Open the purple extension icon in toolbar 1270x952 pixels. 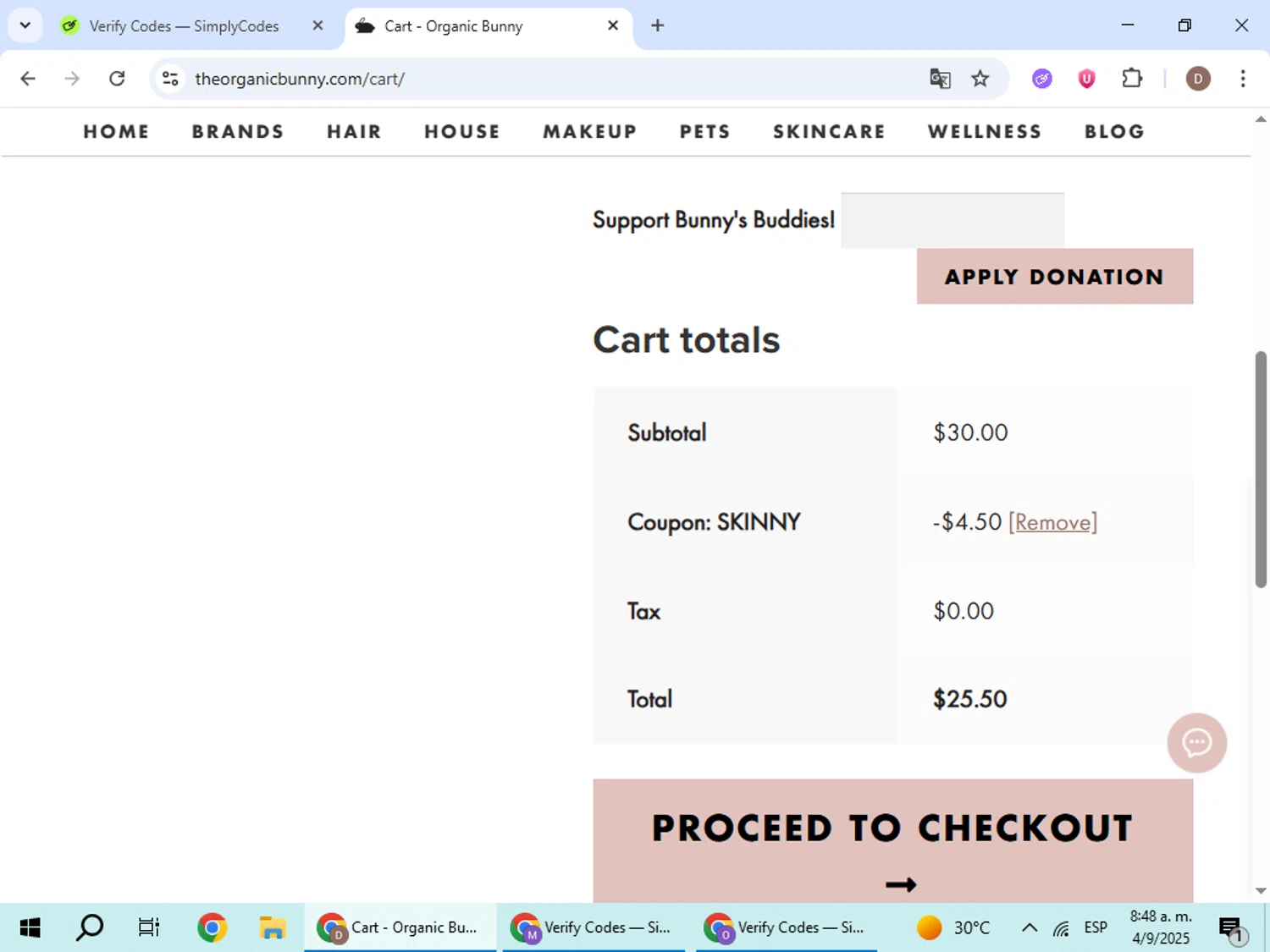(x=1042, y=79)
